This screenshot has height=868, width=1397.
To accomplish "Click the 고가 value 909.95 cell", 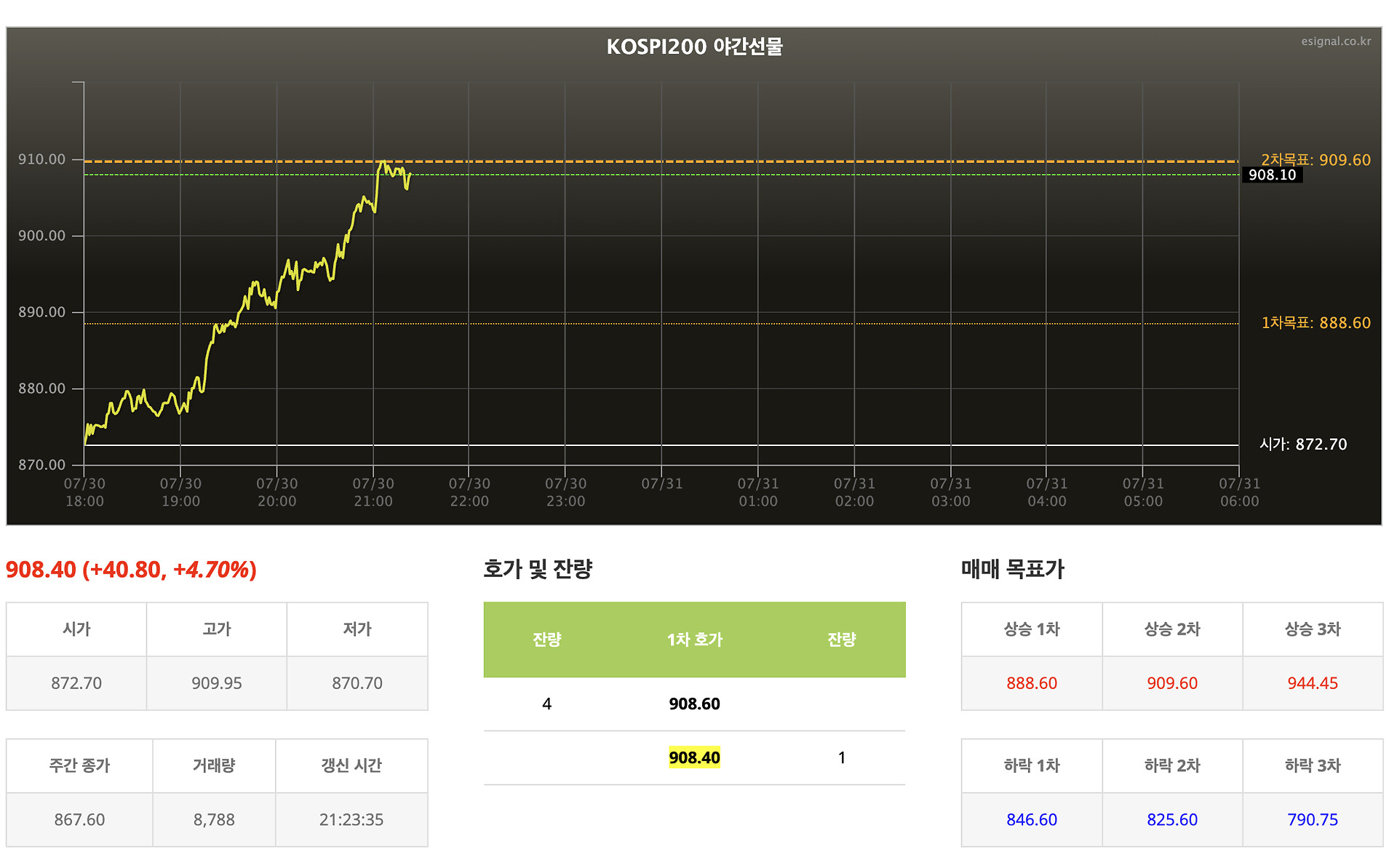I will (217, 683).
